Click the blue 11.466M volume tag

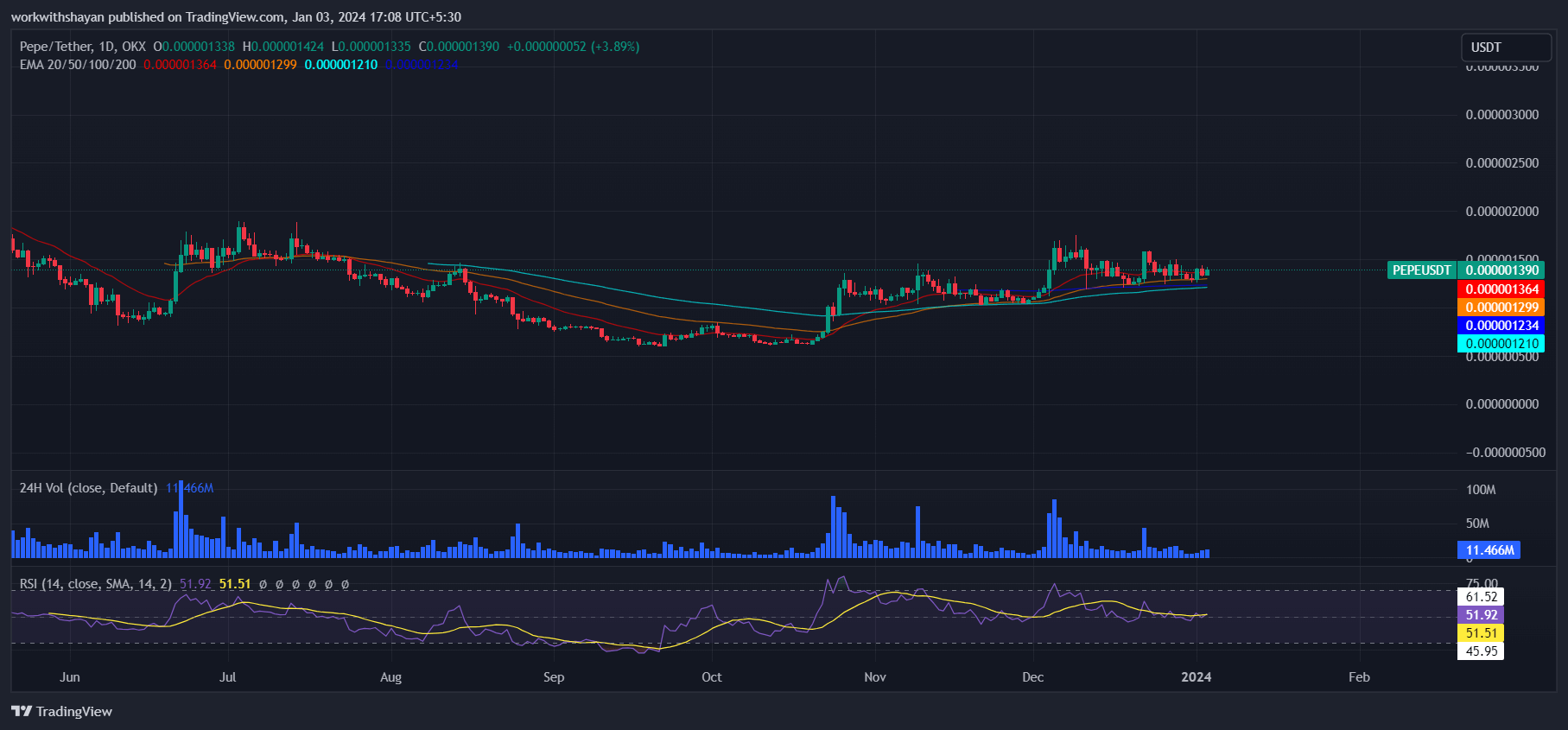click(x=1489, y=550)
